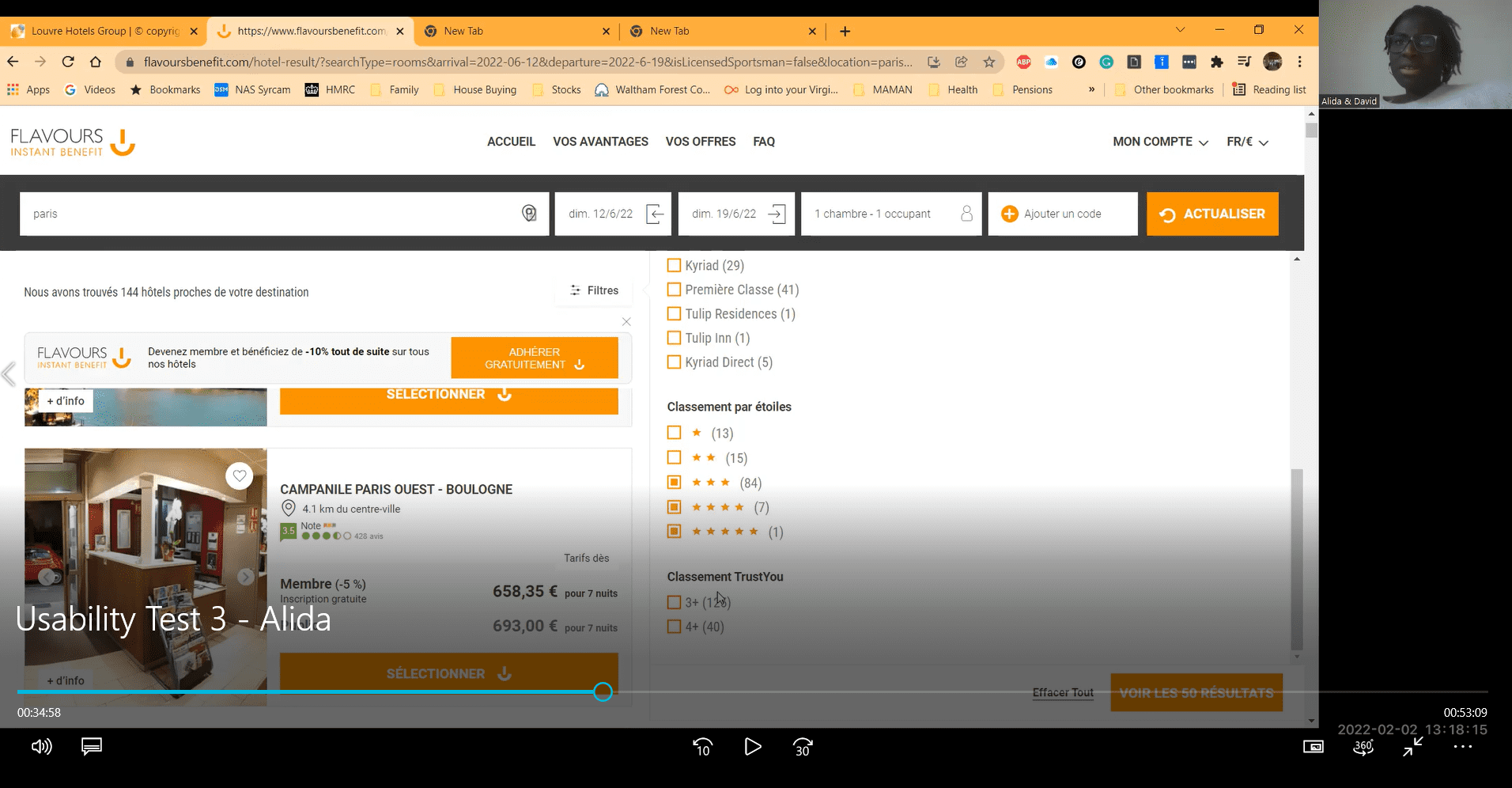Viewport: 1512px width, 788px height.
Task: Go to ACCUEIL menu item
Action: point(511,142)
